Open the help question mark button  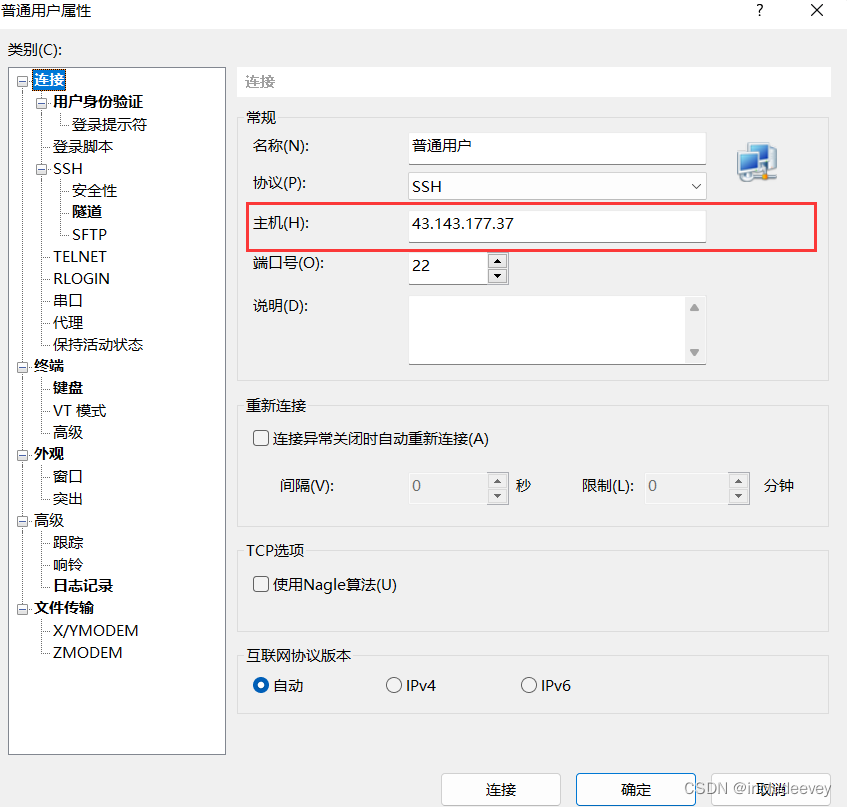click(759, 10)
